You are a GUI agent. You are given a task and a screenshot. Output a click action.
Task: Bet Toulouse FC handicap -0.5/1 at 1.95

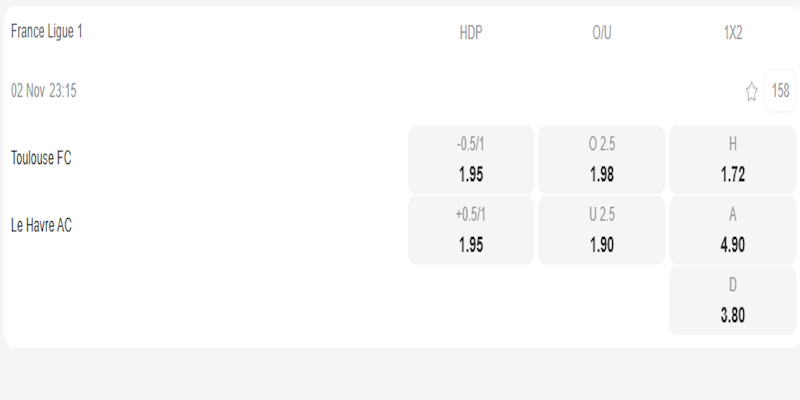pyautogui.click(x=471, y=159)
